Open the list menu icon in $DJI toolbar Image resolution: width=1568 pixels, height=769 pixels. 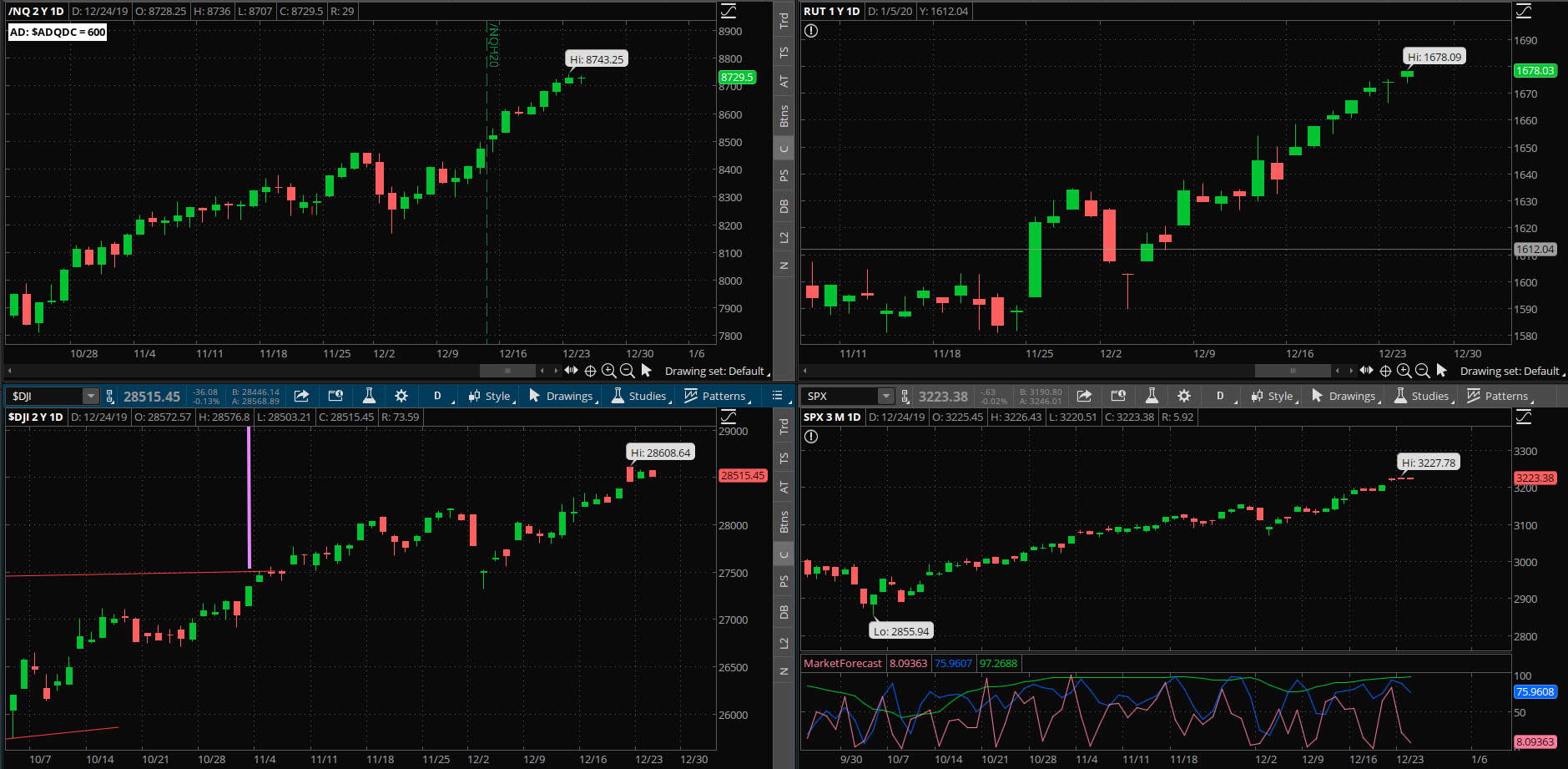pos(777,396)
